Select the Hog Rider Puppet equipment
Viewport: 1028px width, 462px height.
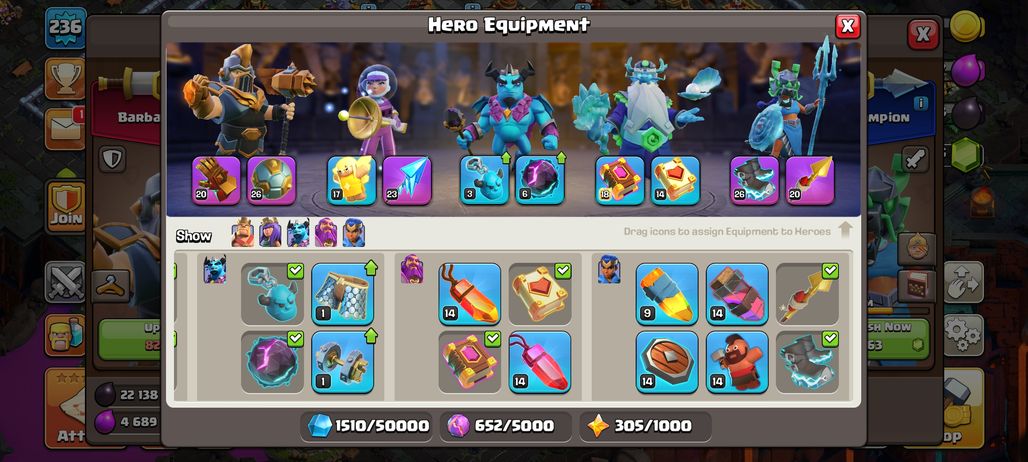click(737, 362)
